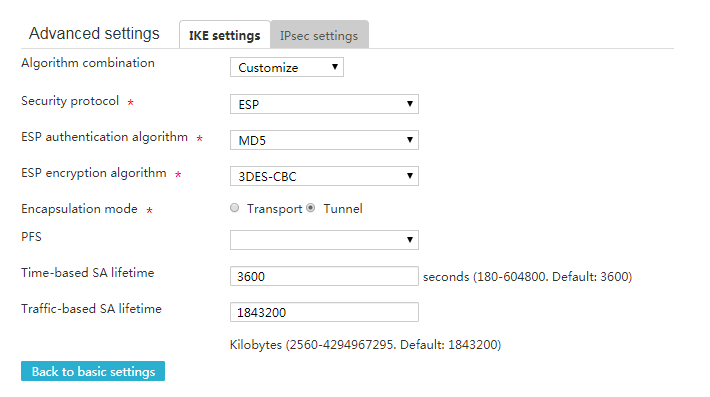
Task: Switch to the IPsec settings tab
Action: 319,34
